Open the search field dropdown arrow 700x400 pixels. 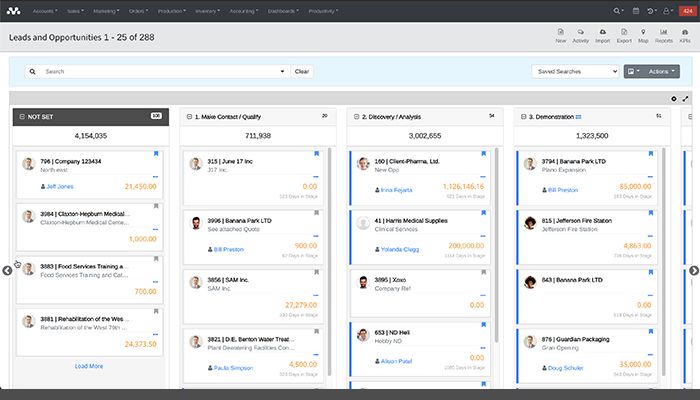282,71
